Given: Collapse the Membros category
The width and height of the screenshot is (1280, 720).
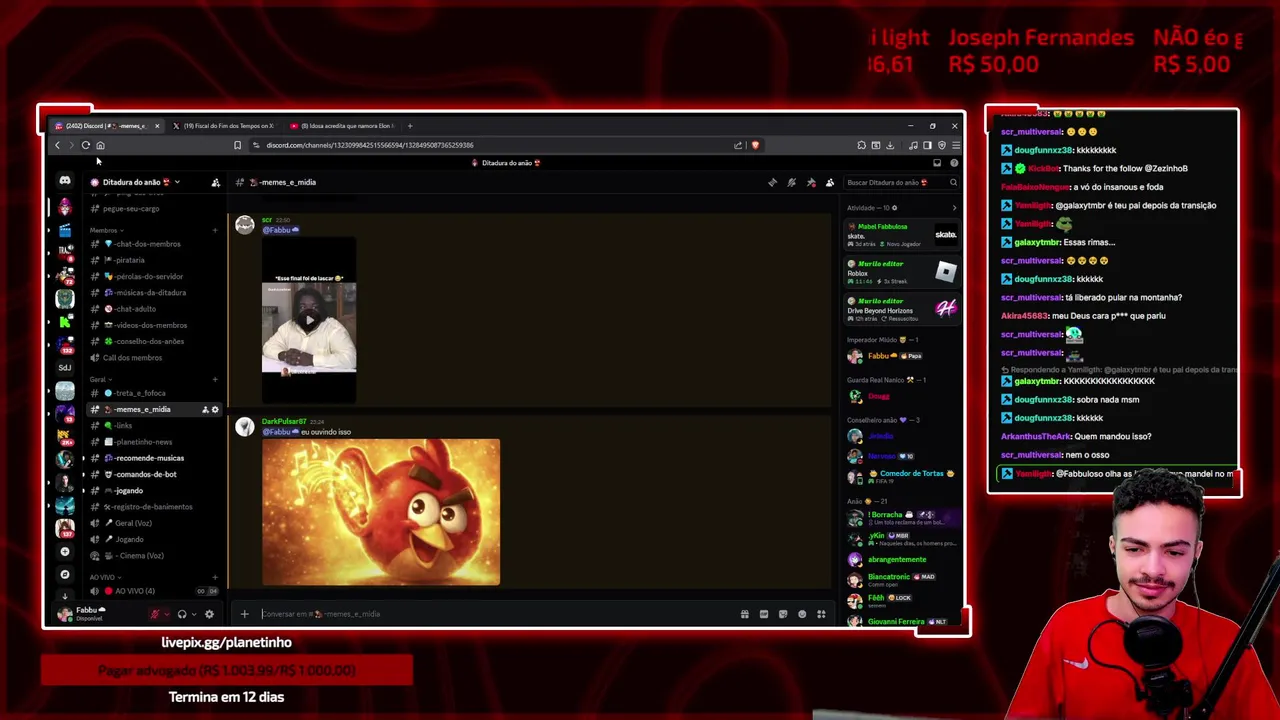Looking at the screenshot, I should (x=105, y=230).
